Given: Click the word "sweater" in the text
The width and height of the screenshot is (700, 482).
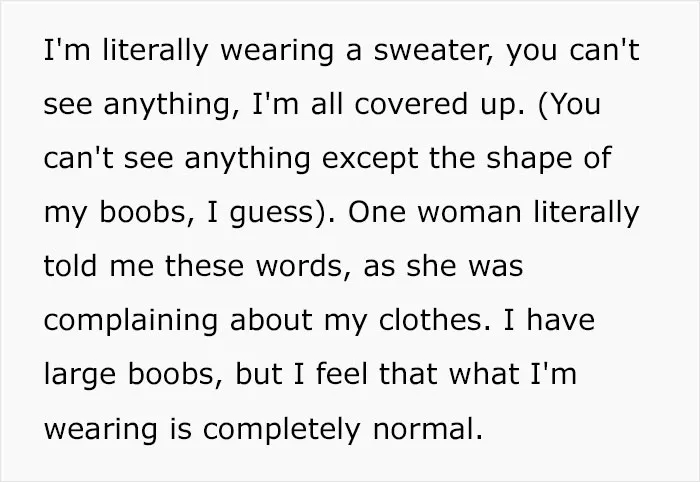Looking at the screenshot, I should click(x=430, y=51).
